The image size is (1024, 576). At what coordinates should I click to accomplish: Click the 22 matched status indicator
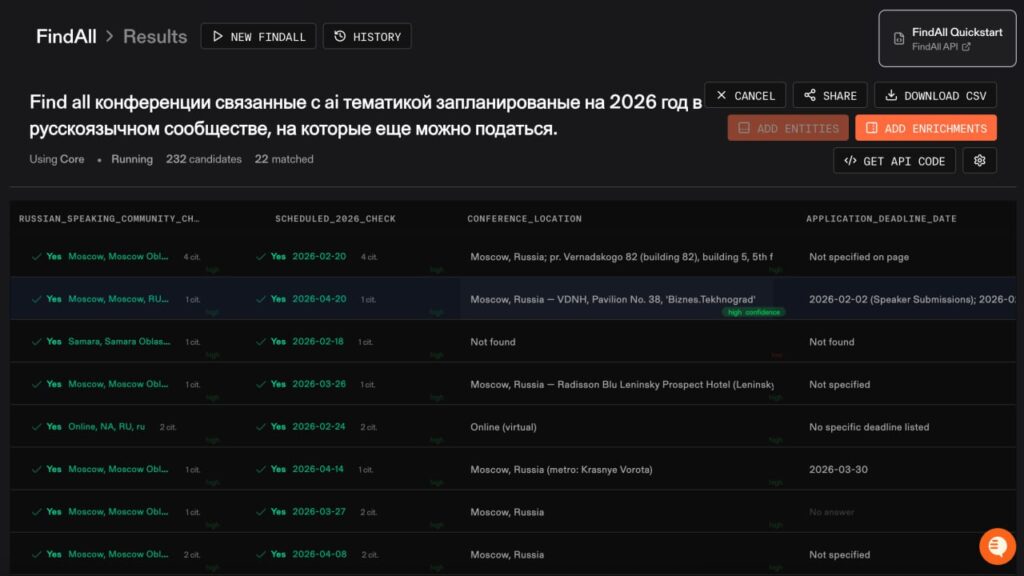pos(283,159)
